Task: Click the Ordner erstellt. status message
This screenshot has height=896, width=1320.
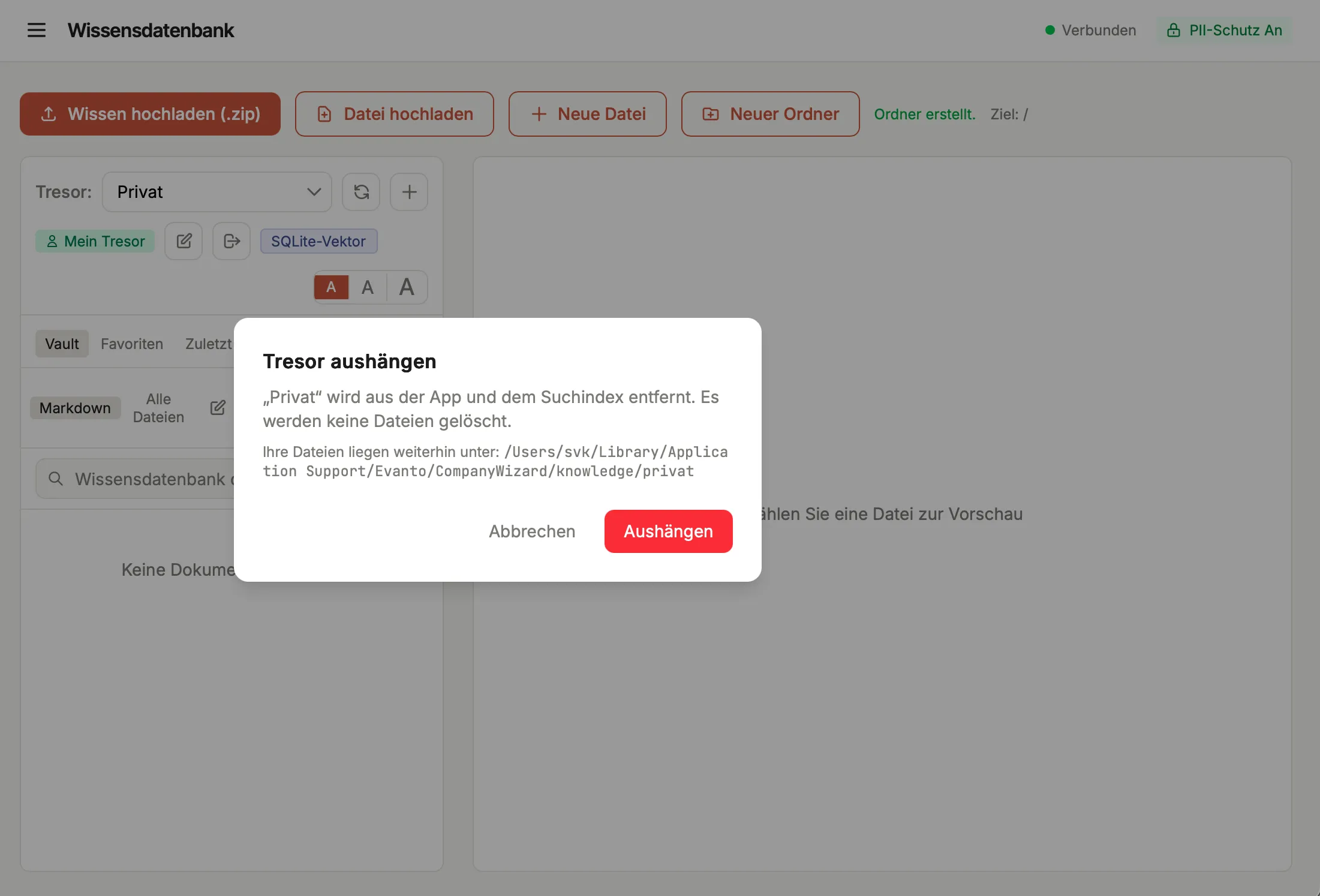Action: (x=925, y=114)
